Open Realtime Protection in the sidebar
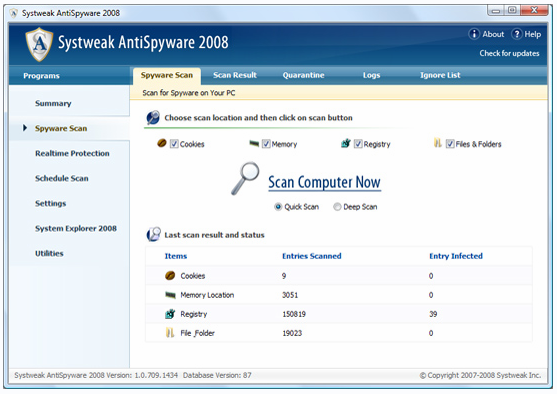Screen dimensions: 557x394 tap(72, 153)
